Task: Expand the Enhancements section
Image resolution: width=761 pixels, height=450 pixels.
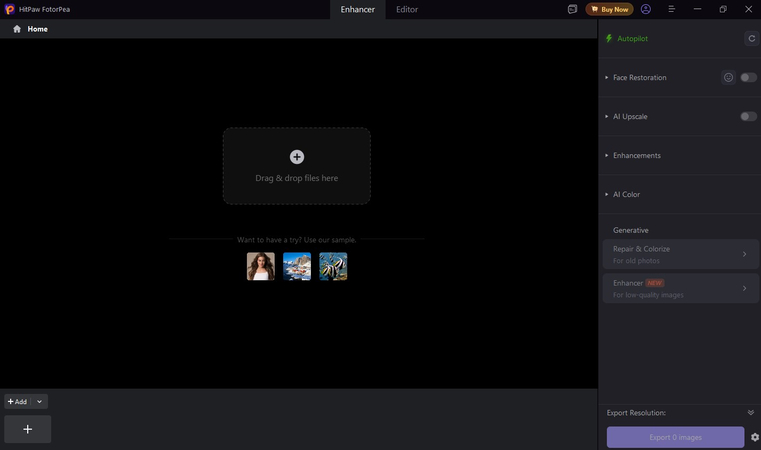Action: [636, 155]
